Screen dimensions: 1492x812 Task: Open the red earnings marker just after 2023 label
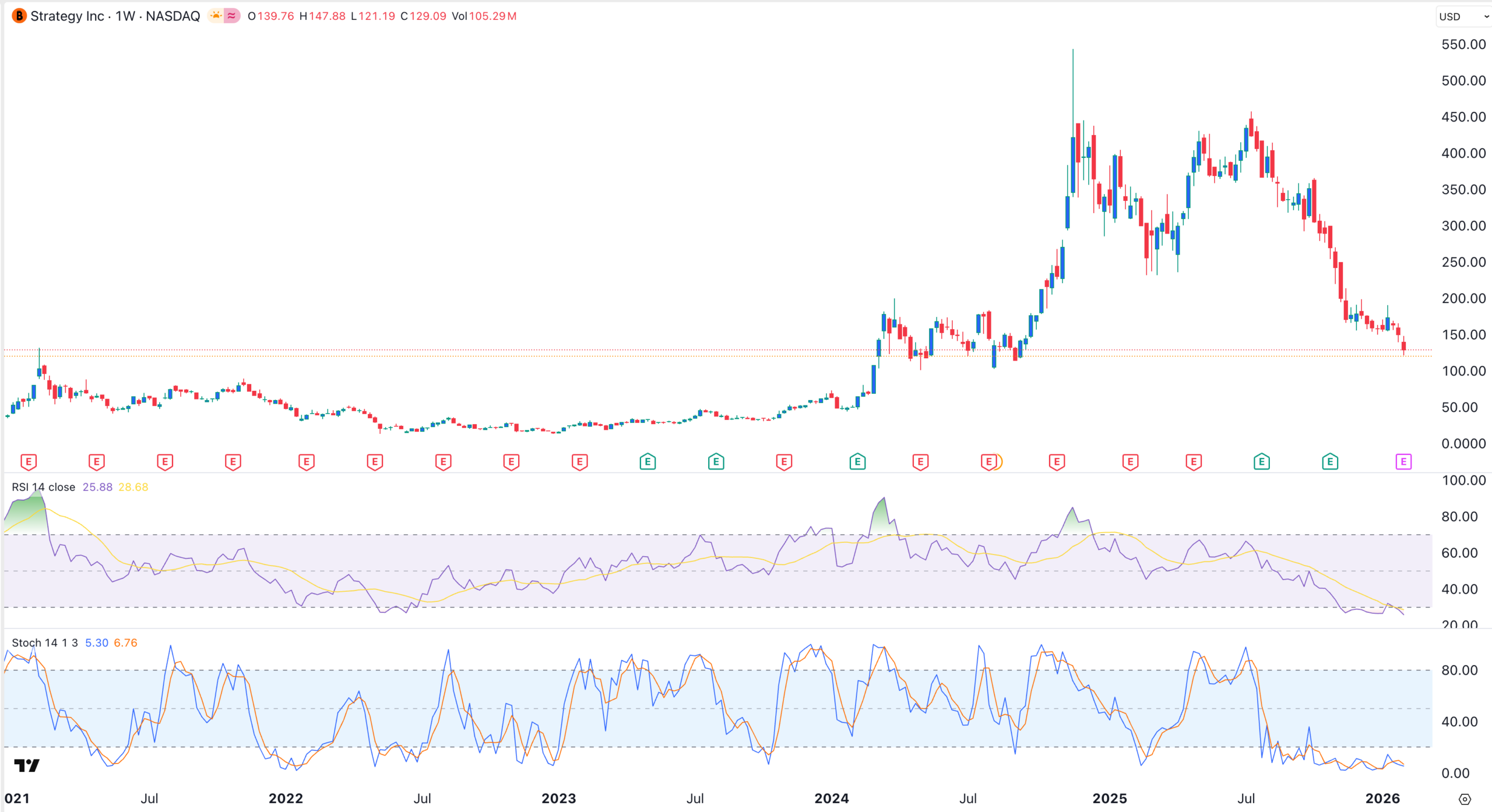(580, 462)
